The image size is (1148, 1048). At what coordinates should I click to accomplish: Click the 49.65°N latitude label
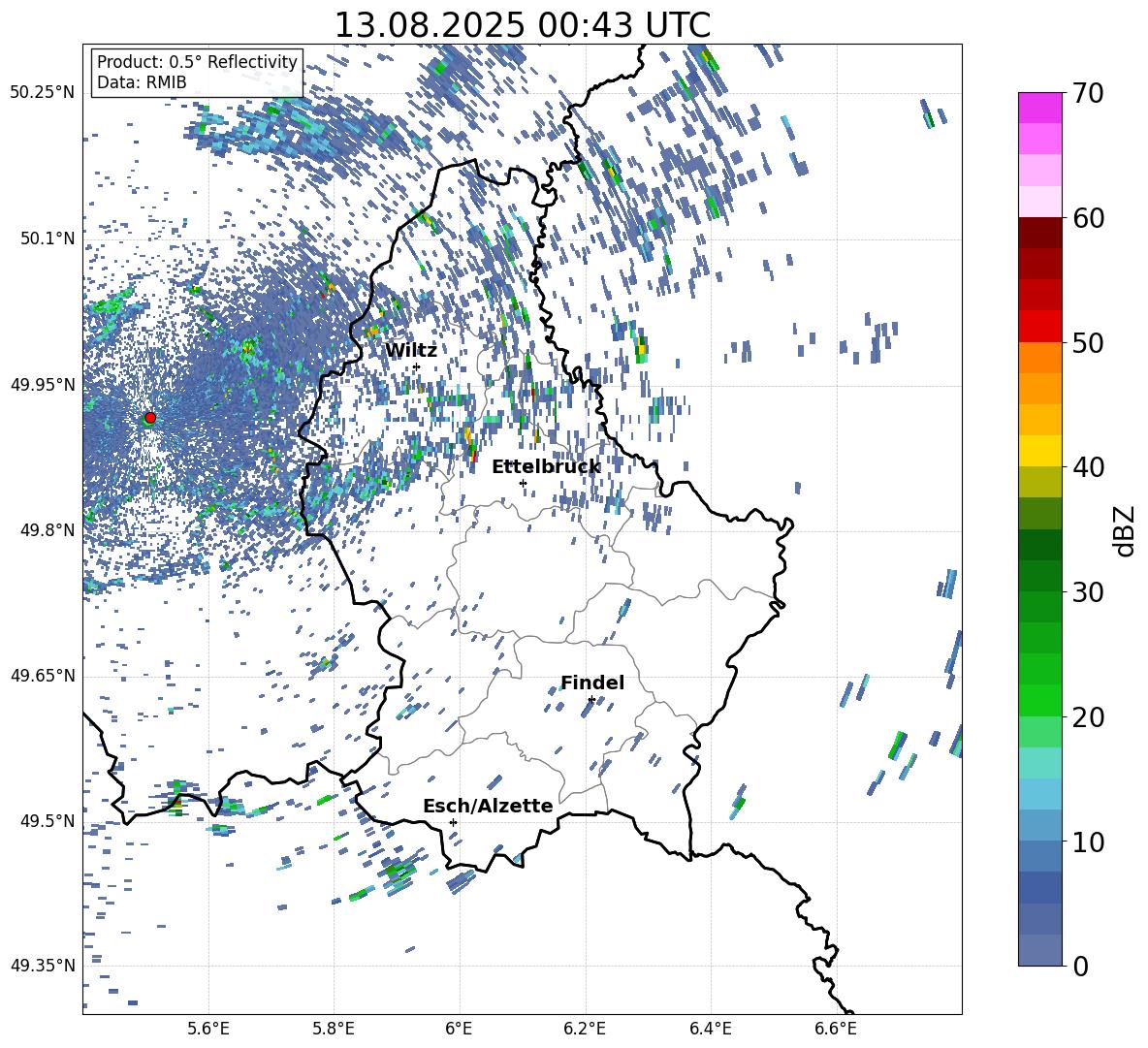[x=43, y=676]
